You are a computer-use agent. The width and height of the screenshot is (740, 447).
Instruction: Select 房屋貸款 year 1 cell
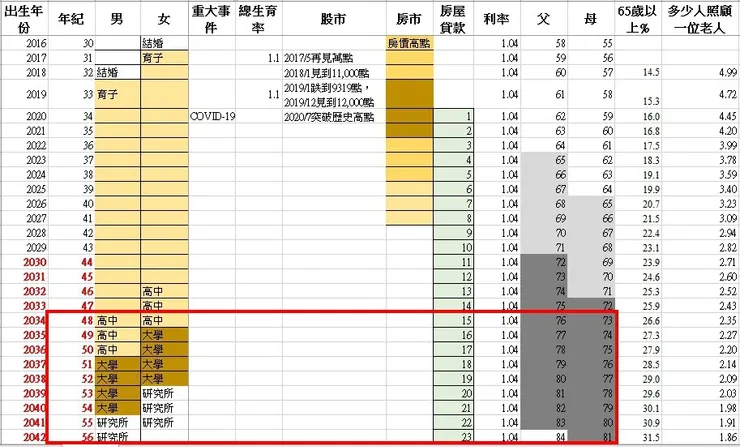(x=453, y=116)
